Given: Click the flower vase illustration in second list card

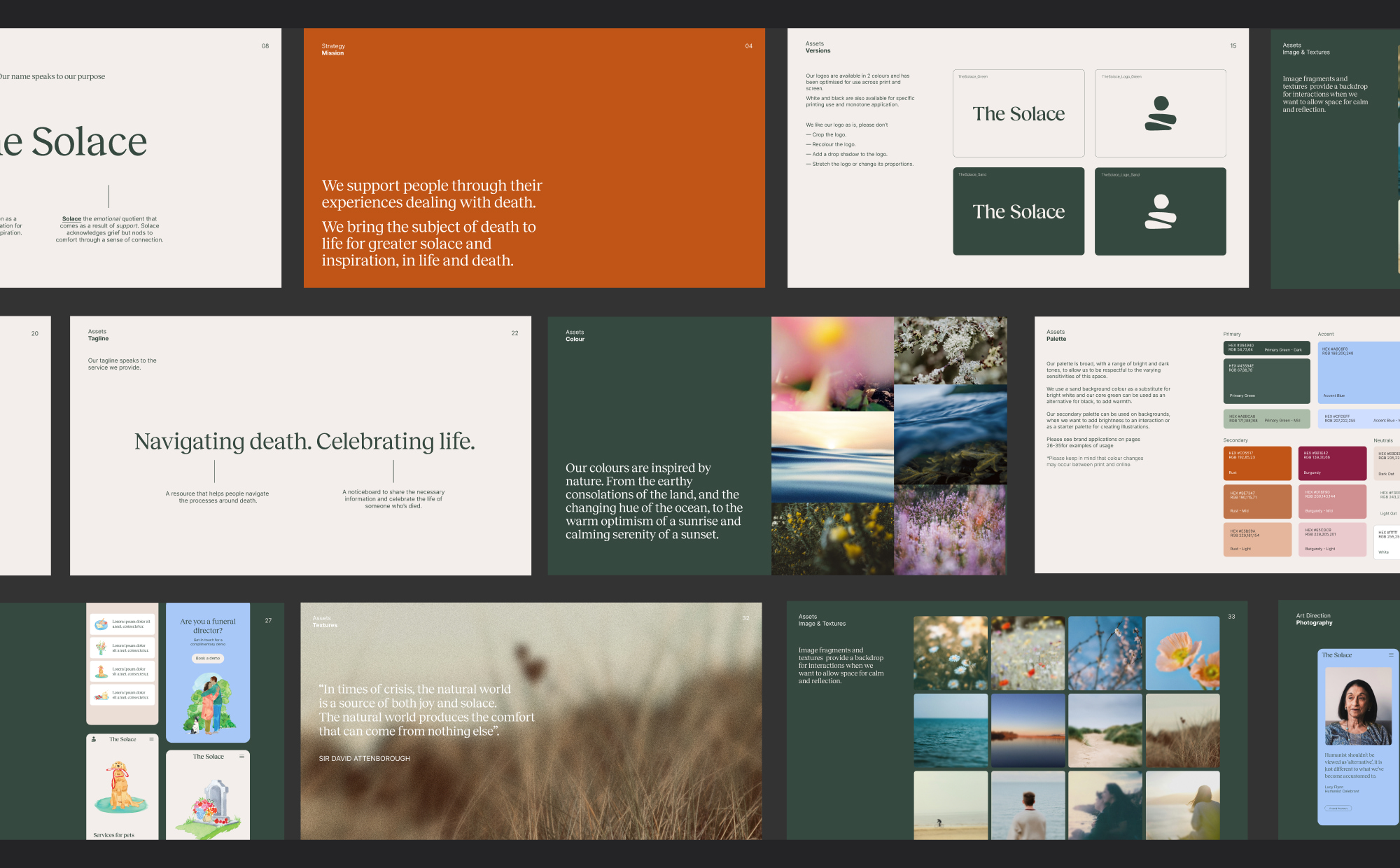Looking at the screenshot, I should click(101, 647).
